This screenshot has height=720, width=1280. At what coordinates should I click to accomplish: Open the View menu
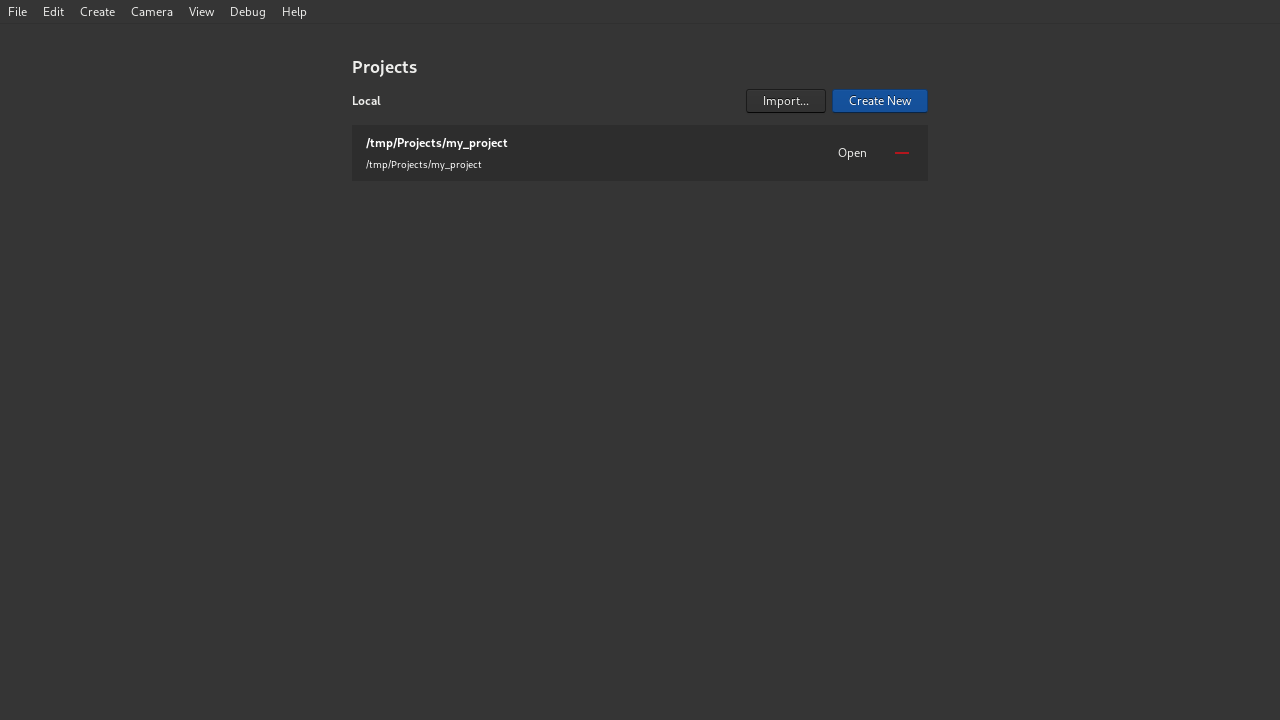tap(201, 12)
